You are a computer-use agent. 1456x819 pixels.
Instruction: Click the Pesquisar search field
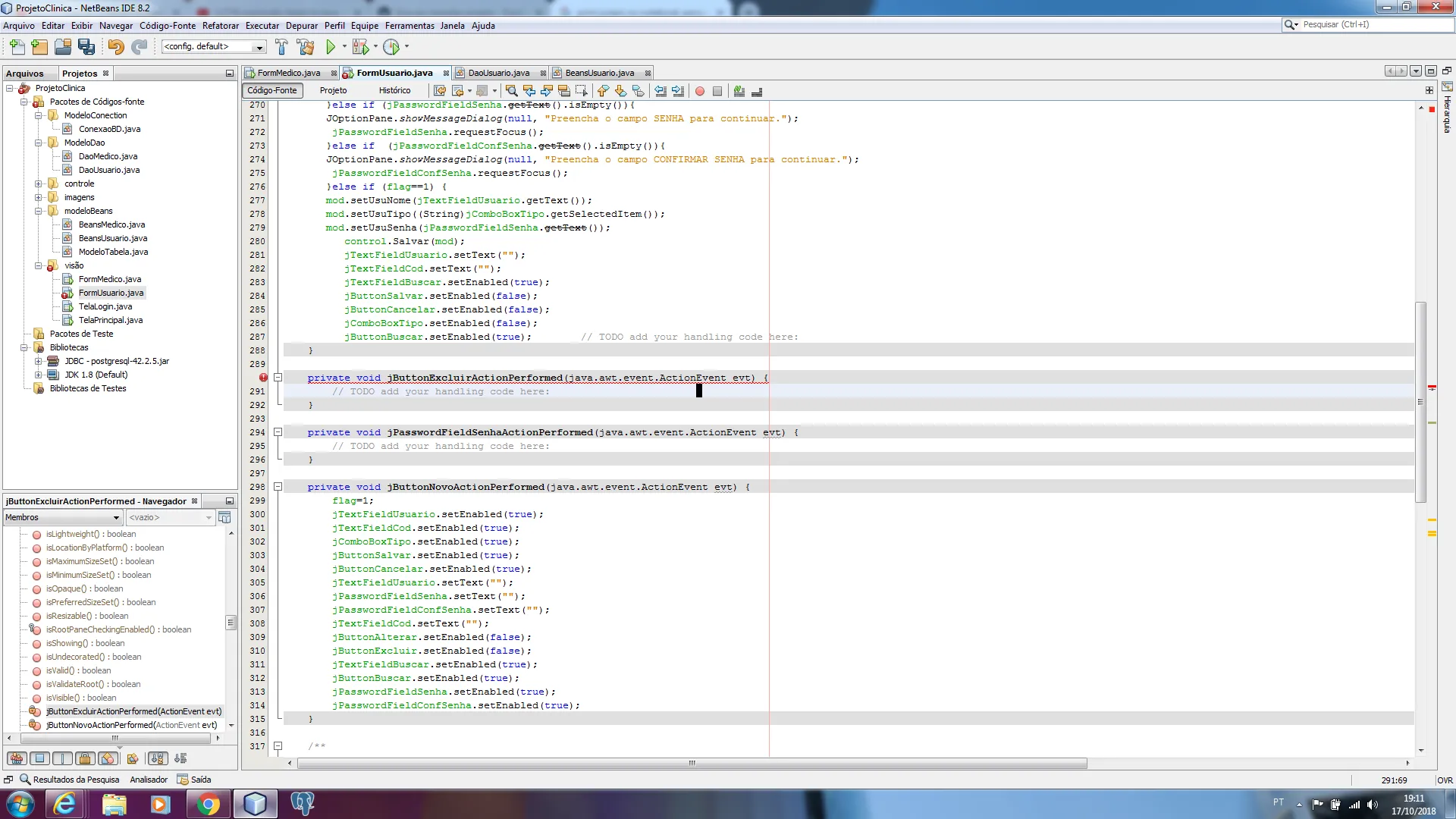coord(1373,24)
